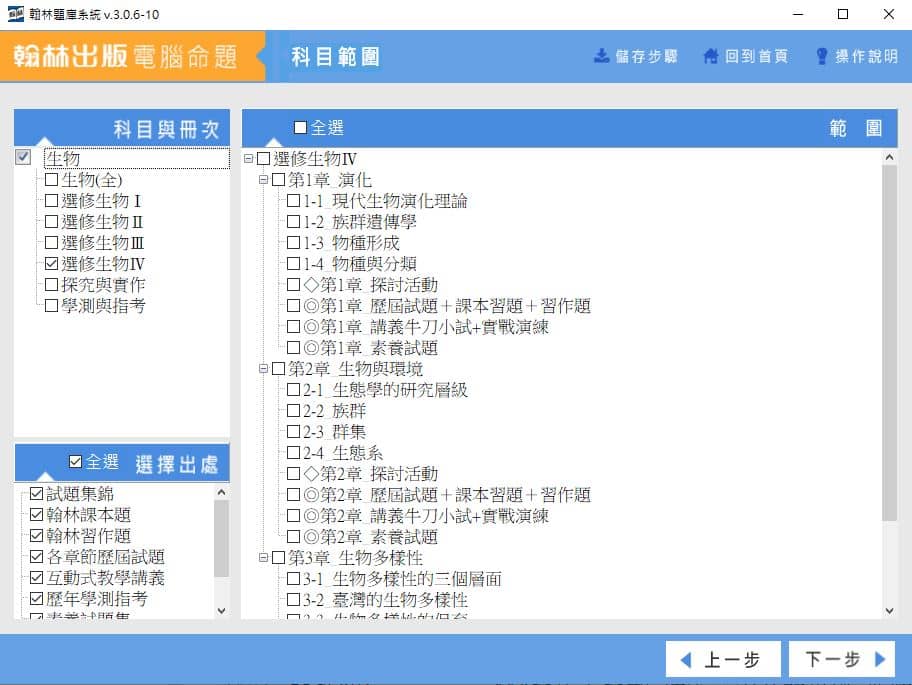Uncheck 翰林習作題 source checkbox
This screenshot has width=912, height=685.
point(37,536)
